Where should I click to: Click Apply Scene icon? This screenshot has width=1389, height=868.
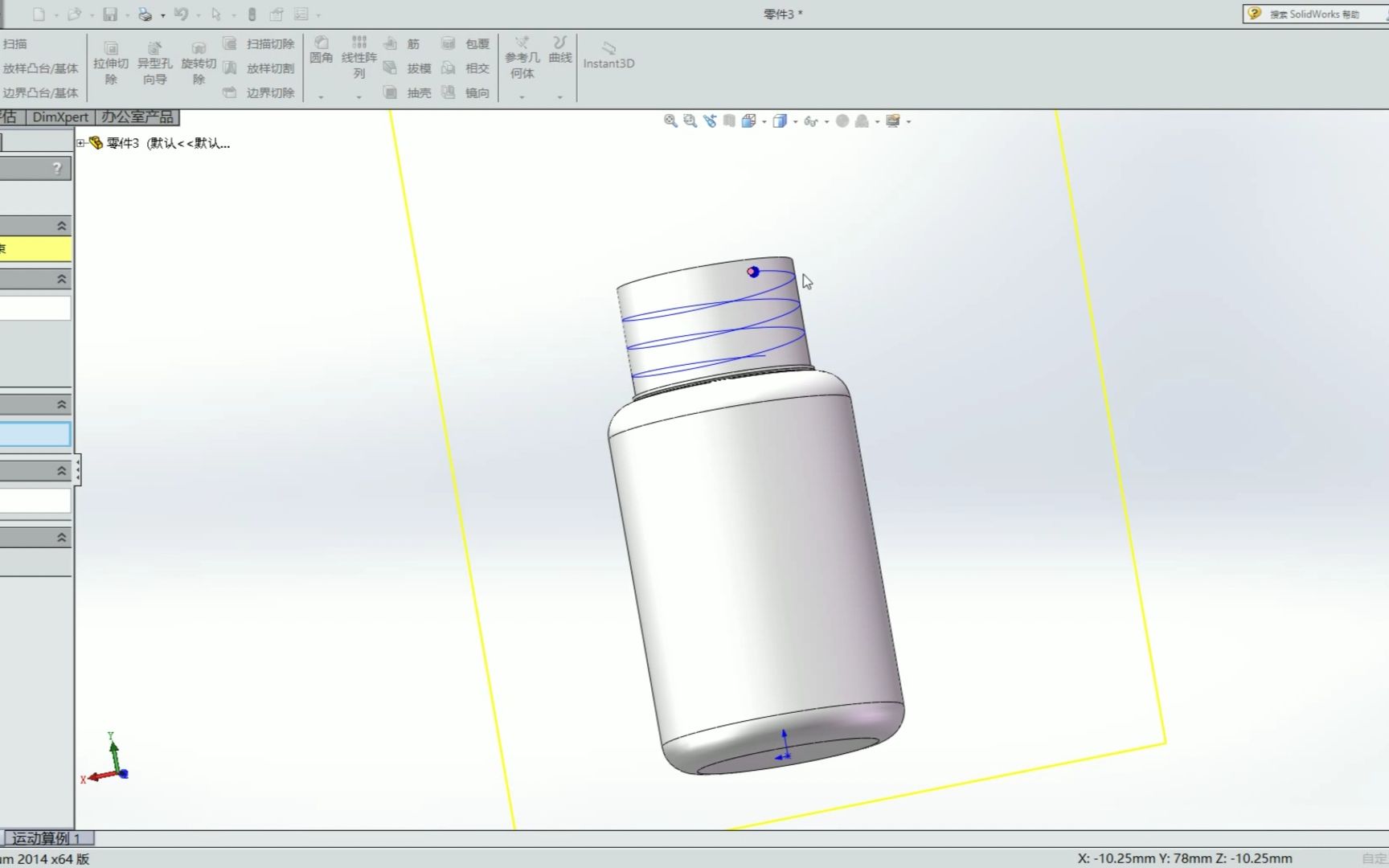click(x=862, y=121)
